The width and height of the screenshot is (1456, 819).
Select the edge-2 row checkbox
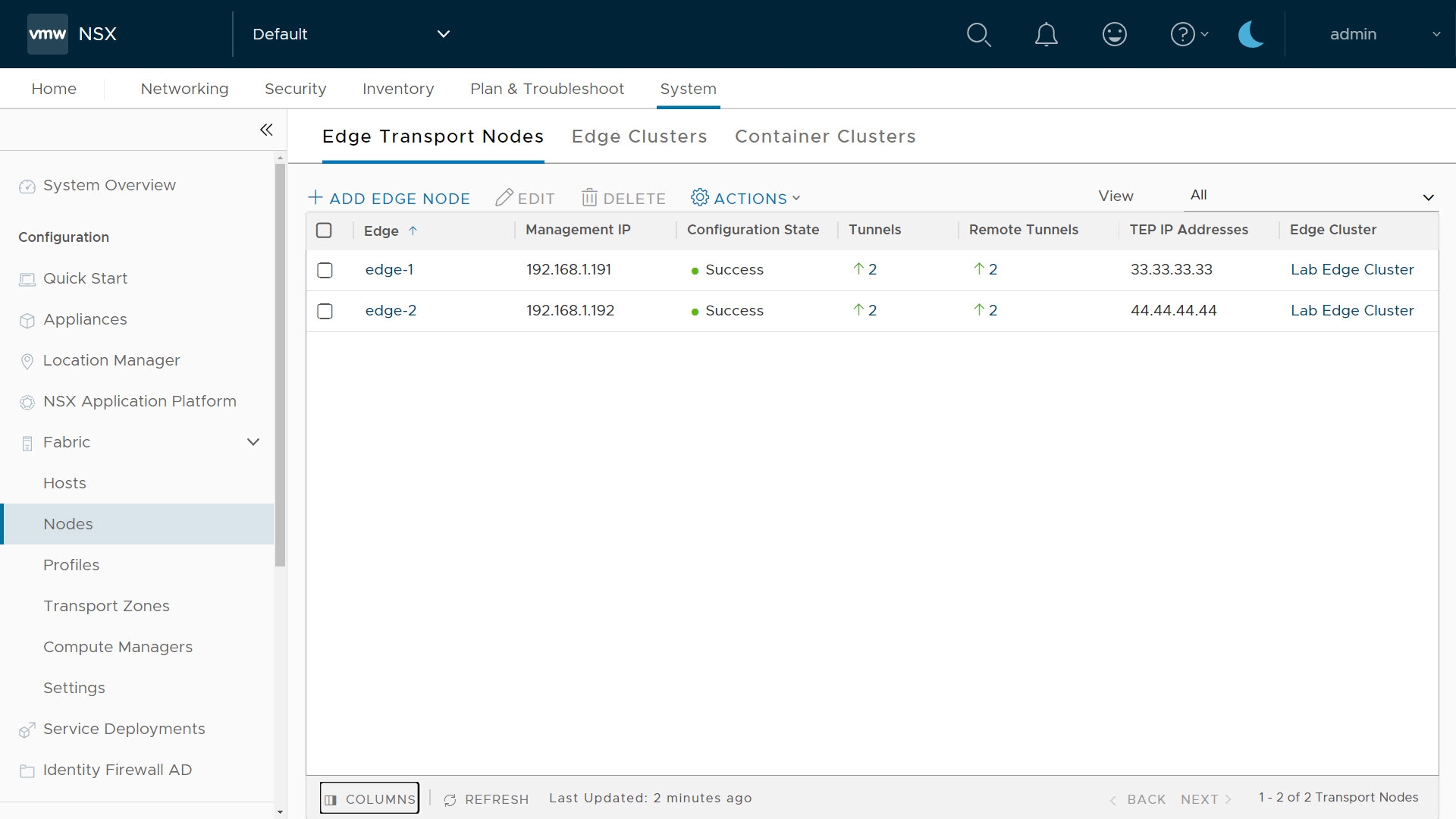coord(325,311)
